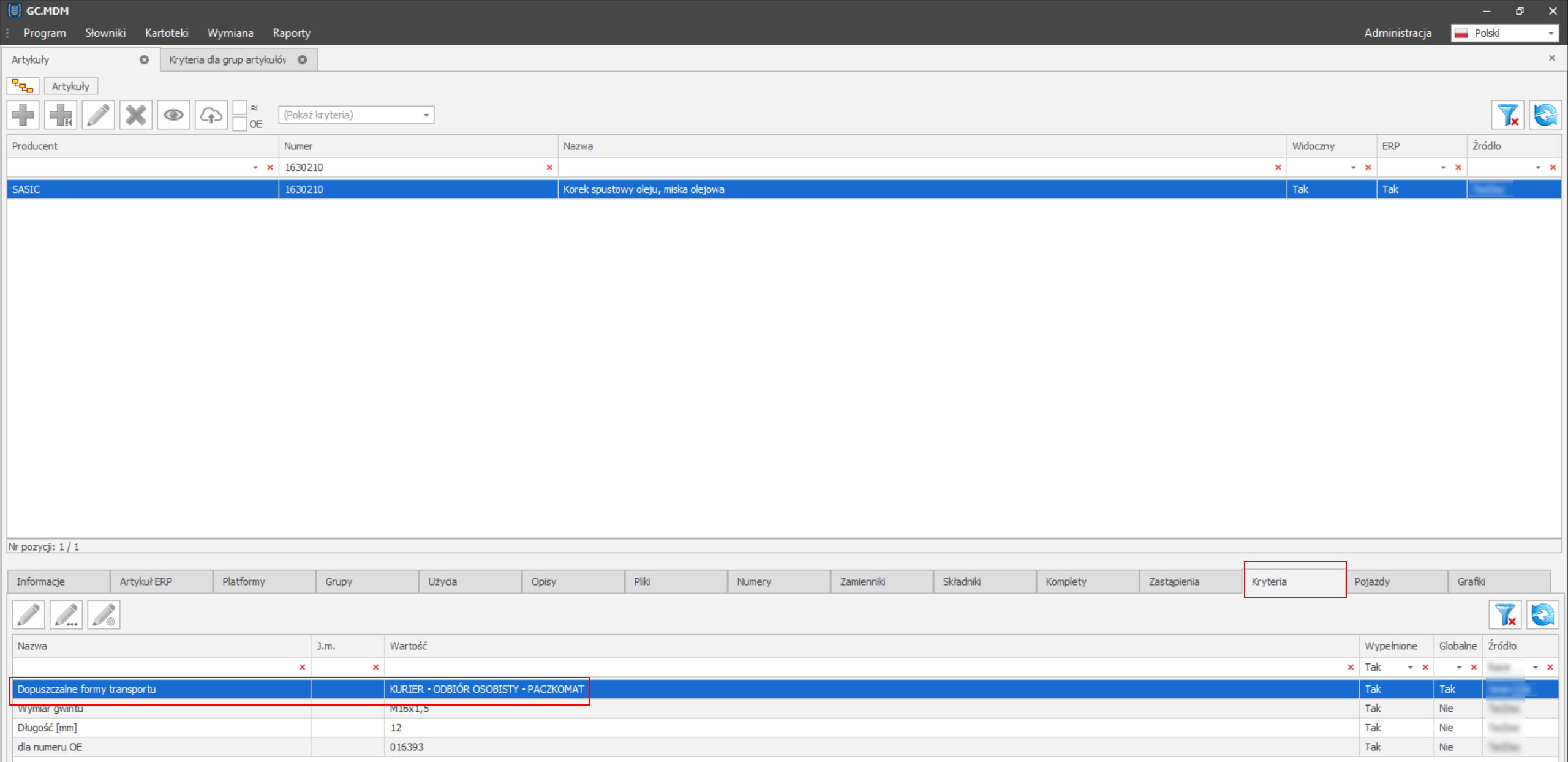Click the cloud upload icon

tap(211, 115)
